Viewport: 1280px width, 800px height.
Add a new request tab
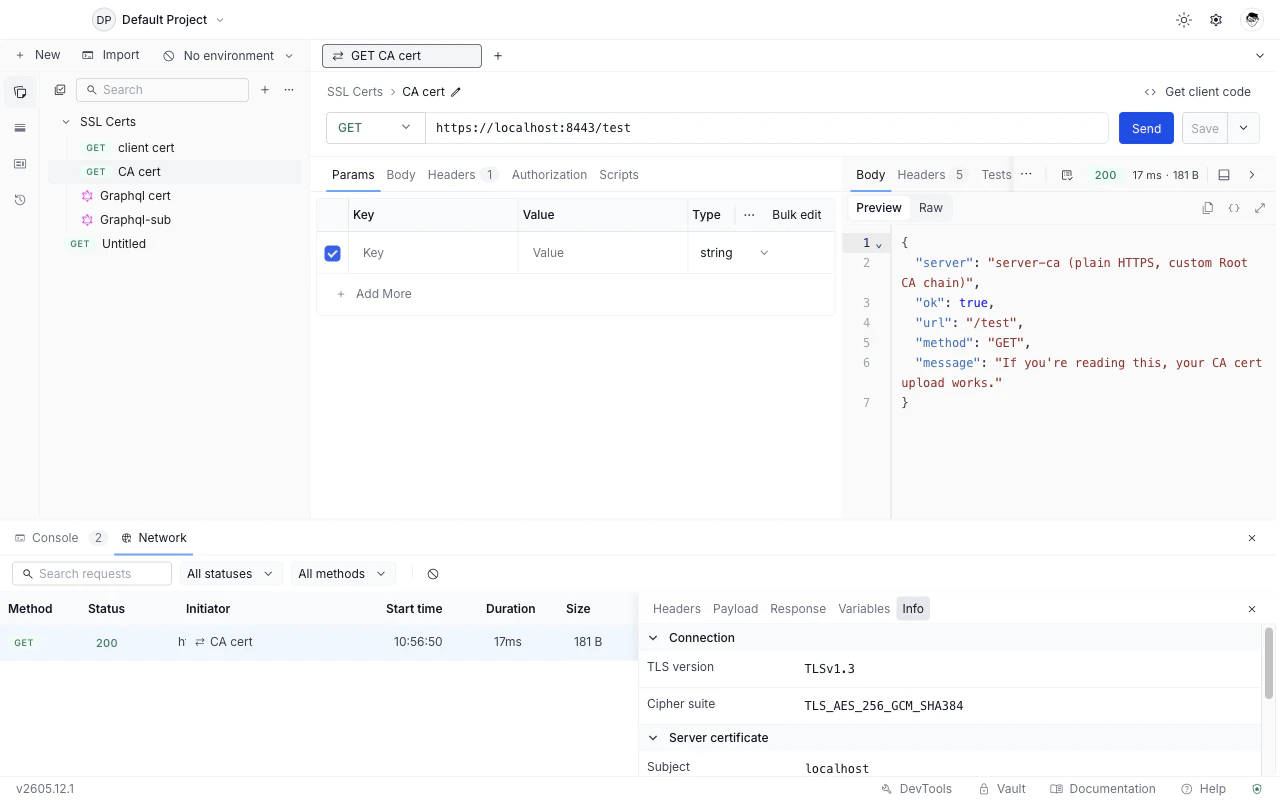coord(498,56)
